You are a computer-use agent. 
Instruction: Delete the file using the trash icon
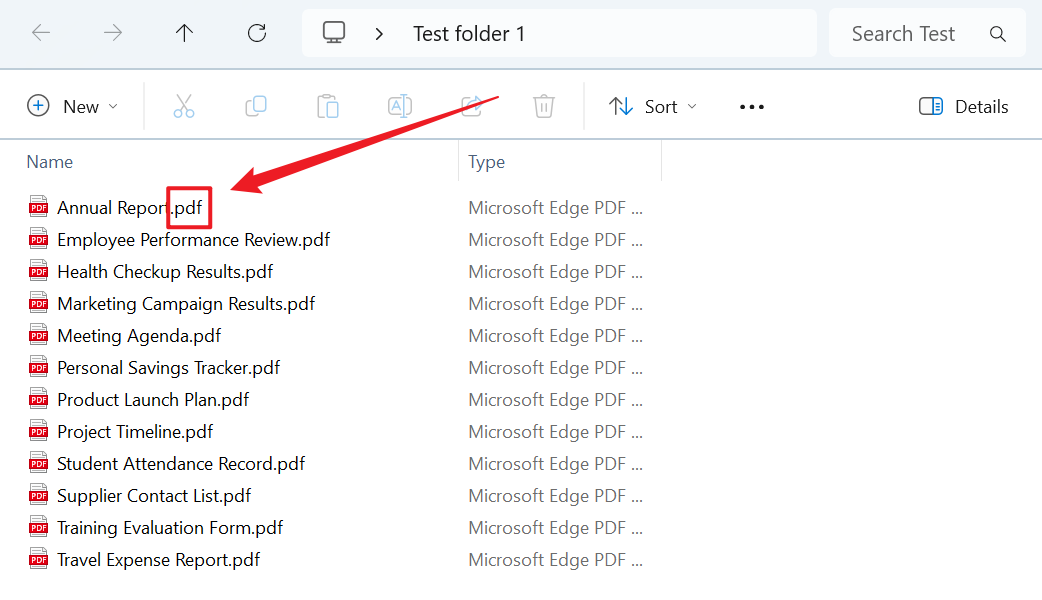coord(543,105)
